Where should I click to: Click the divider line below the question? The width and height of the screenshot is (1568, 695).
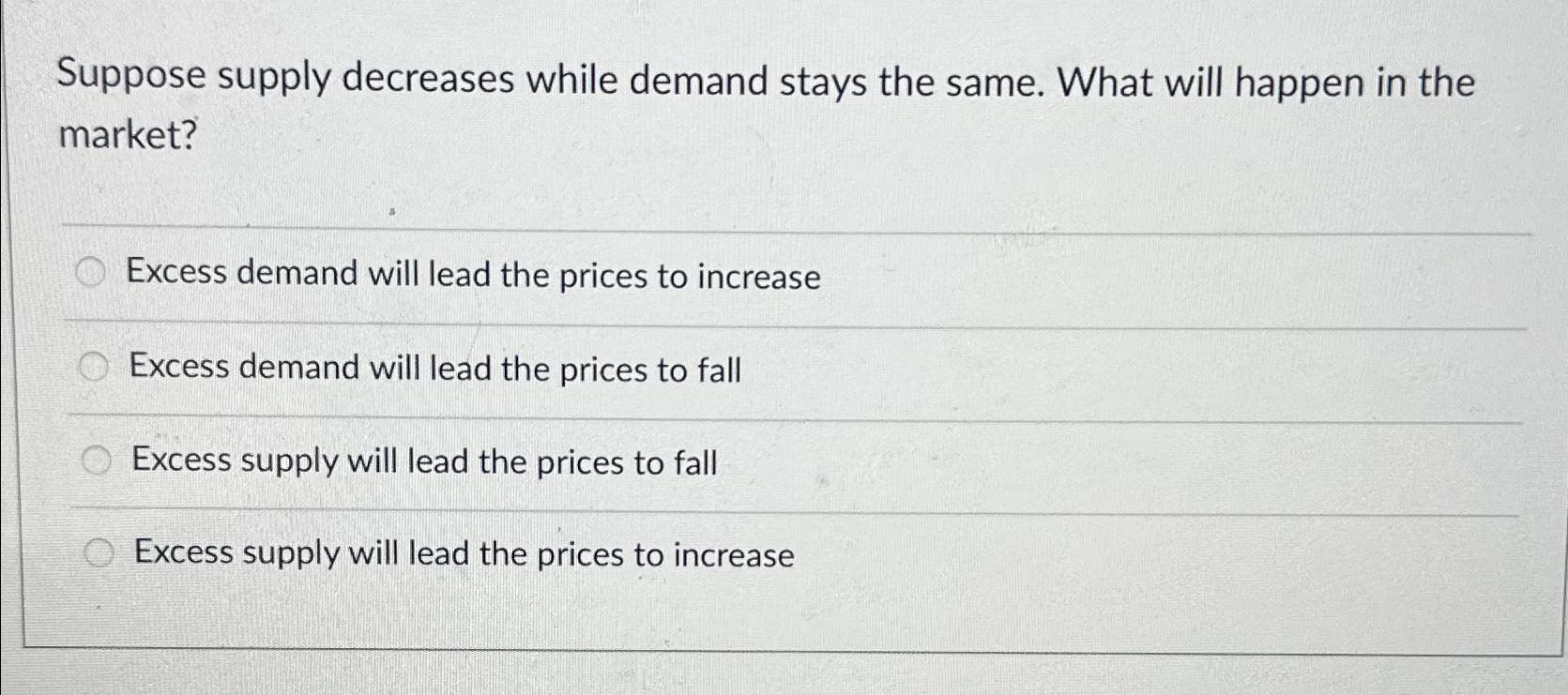pos(751,227)
